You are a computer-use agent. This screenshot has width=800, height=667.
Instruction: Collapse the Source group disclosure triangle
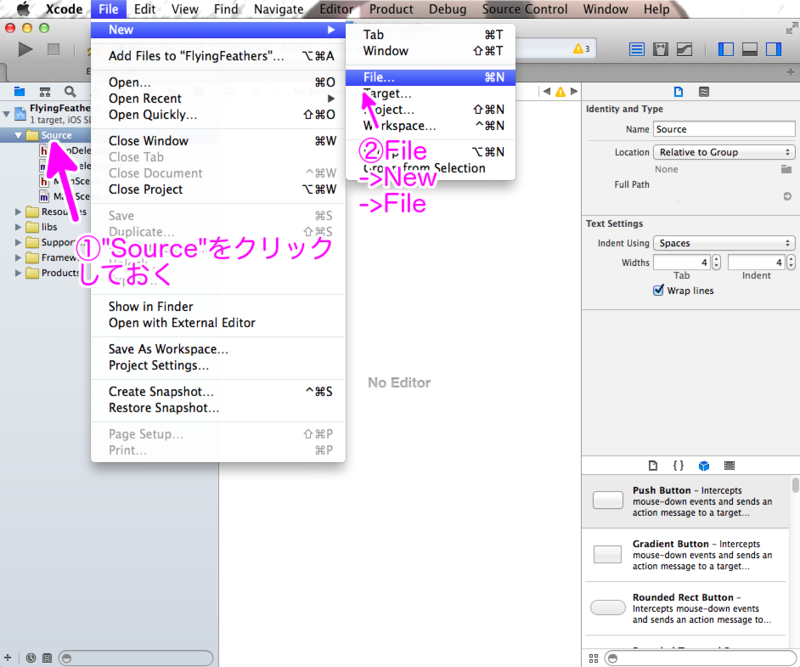(x=18, y=135)
